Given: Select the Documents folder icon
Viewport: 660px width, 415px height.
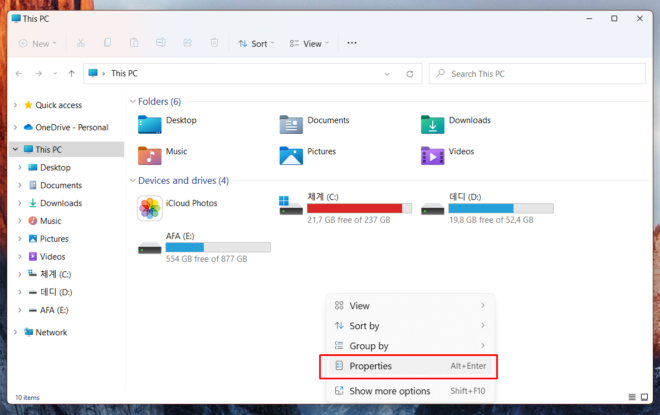Looking at the screenshot, I should coord(291,125).
